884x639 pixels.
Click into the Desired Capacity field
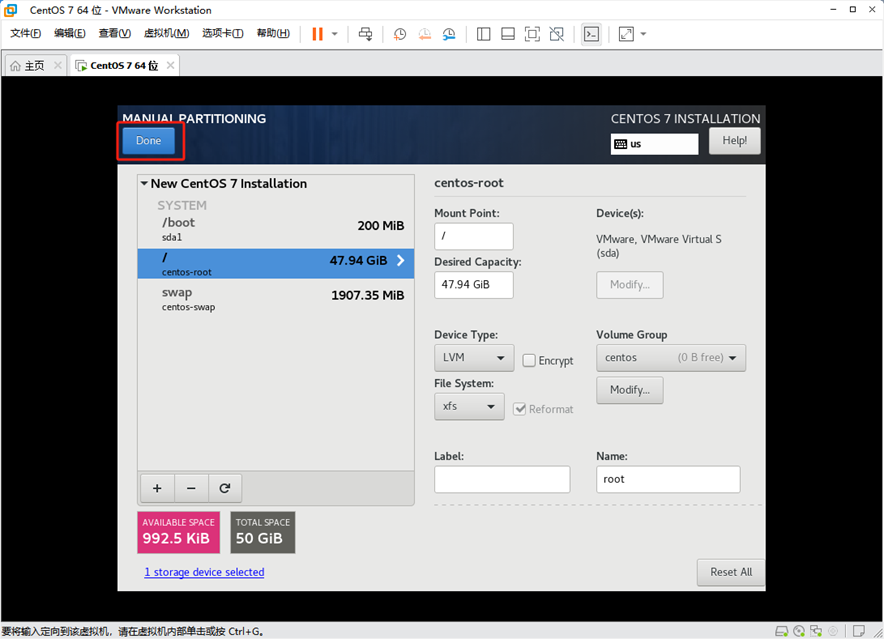click(474, 285)
